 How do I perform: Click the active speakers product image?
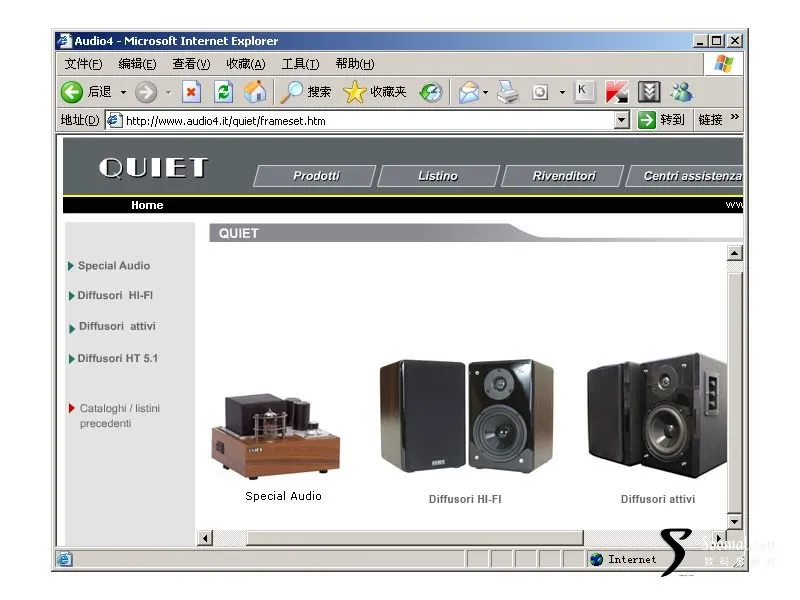pos(657,415)
